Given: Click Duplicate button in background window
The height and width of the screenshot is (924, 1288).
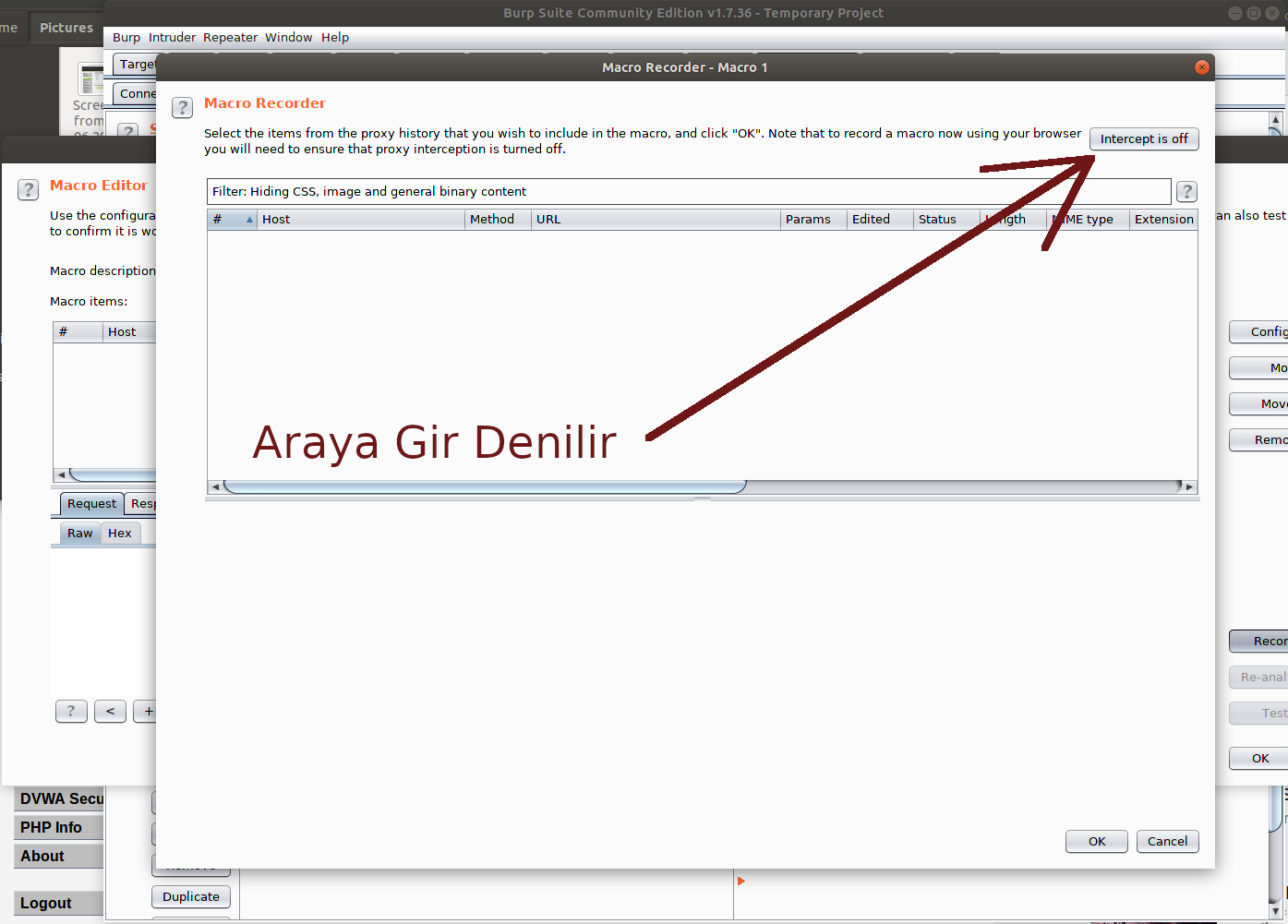Looking at the screenshot, I should click(191, 896).
